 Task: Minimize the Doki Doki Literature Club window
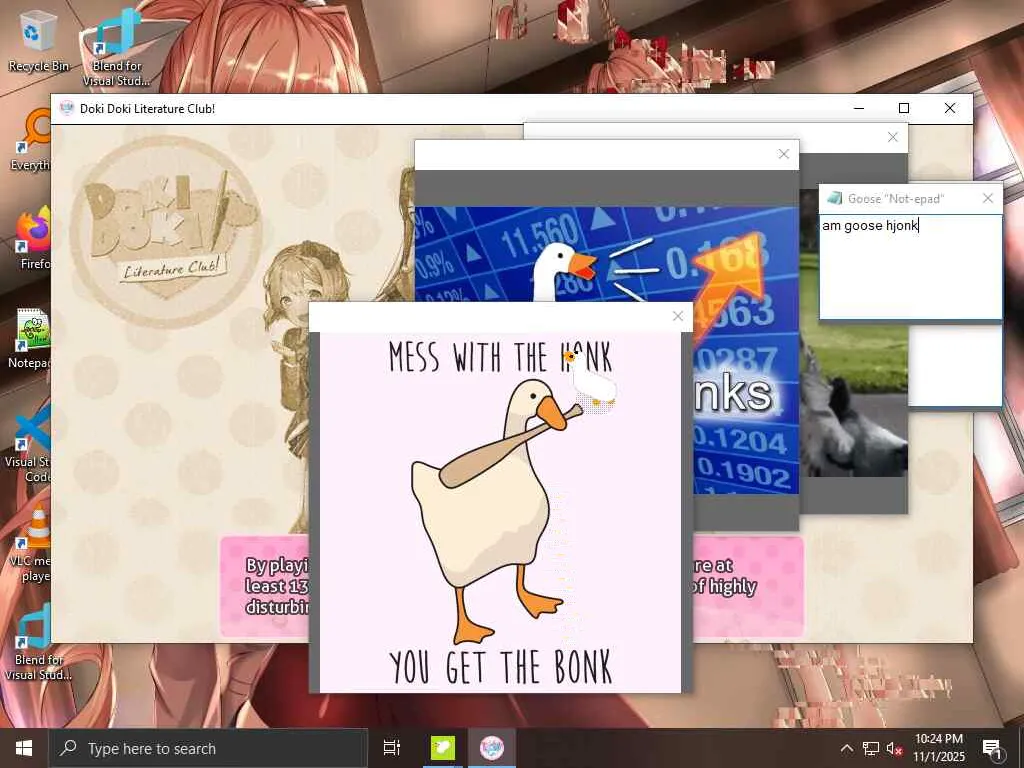[859, 108]
